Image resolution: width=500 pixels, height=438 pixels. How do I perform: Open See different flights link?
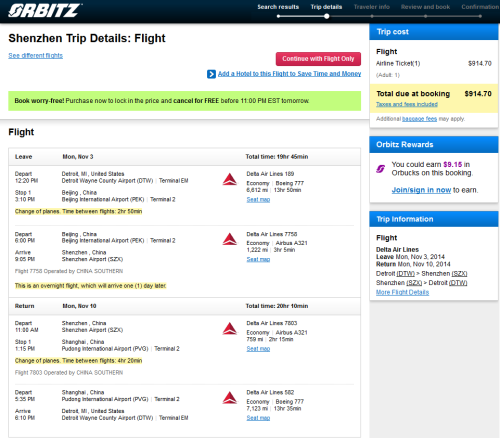point(35,56)
